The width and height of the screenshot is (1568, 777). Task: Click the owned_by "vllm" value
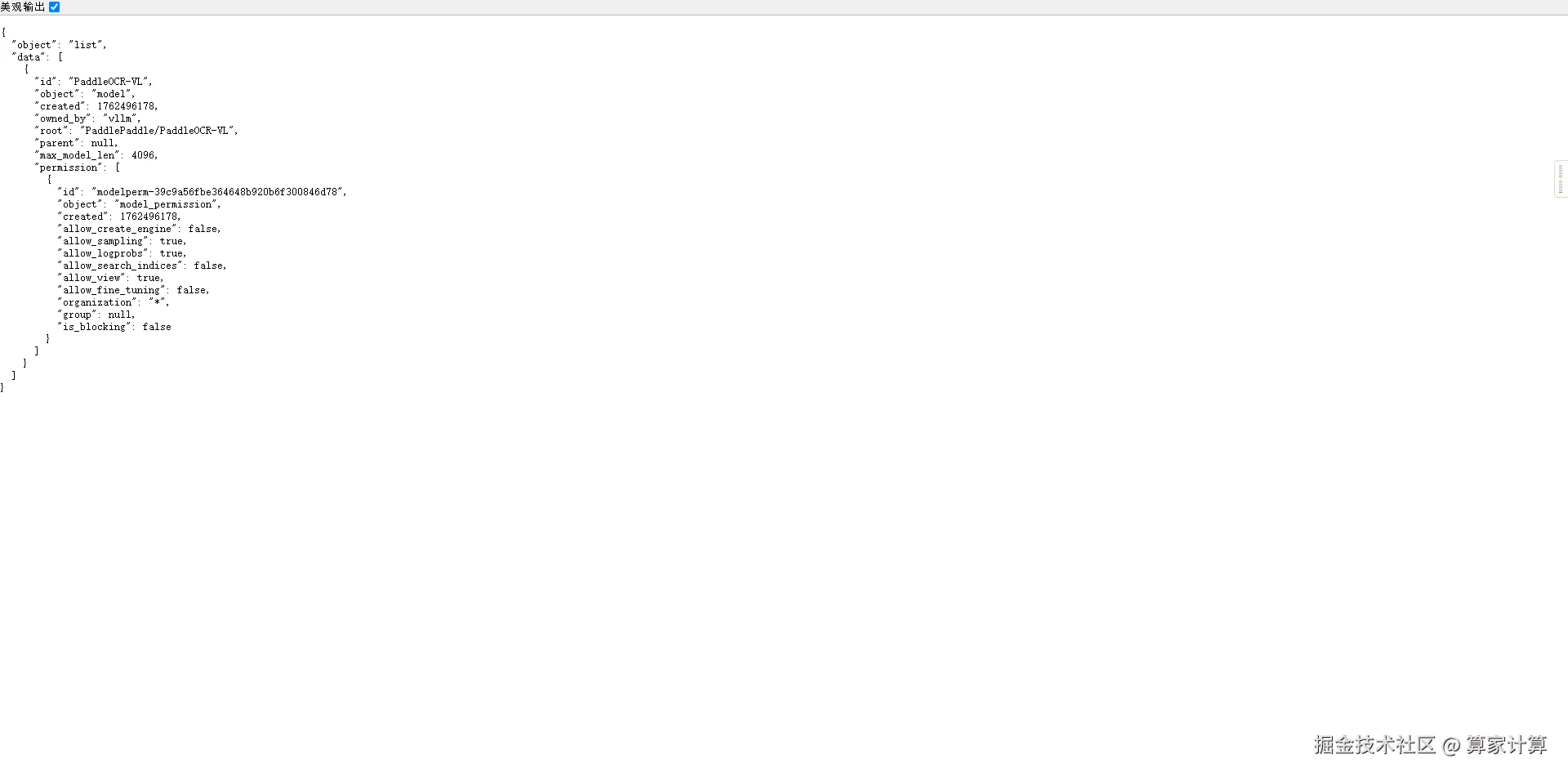pyautogui.click(x=119, y=118)
